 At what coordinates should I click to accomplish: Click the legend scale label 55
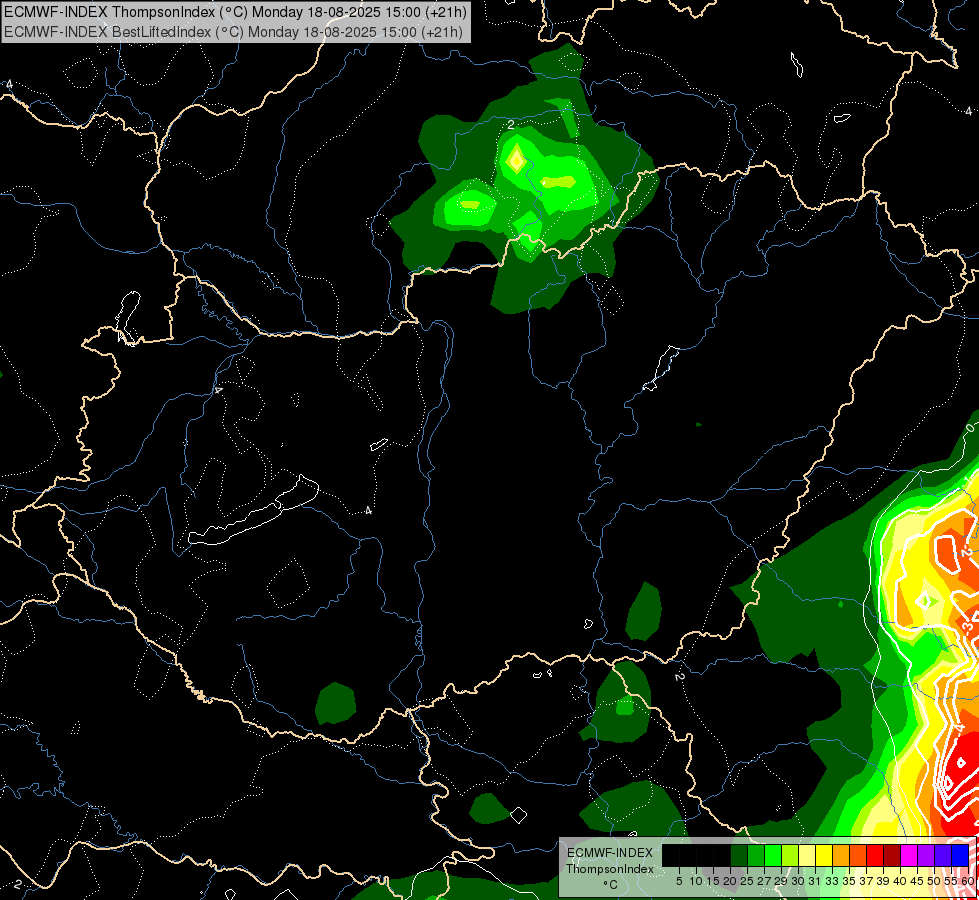951,881
